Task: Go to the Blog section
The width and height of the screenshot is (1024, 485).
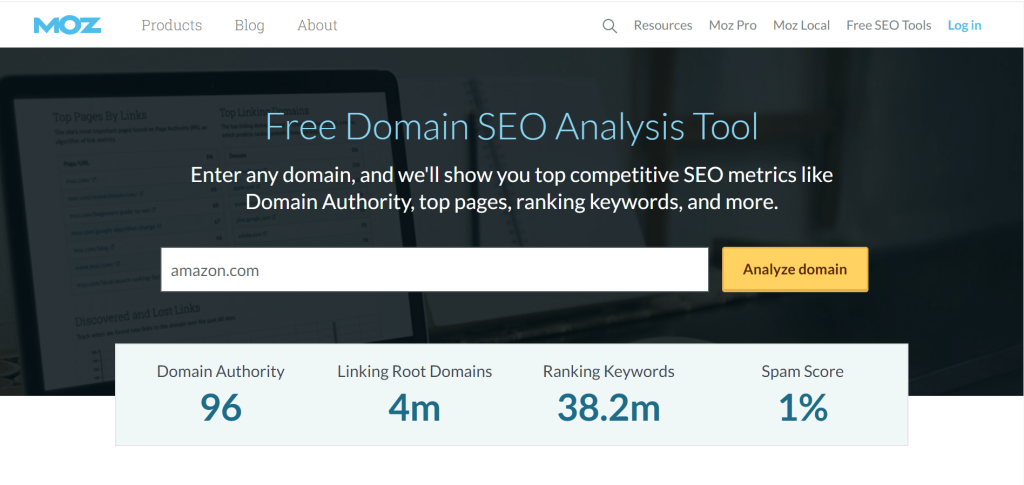Action: coord(249,25)
